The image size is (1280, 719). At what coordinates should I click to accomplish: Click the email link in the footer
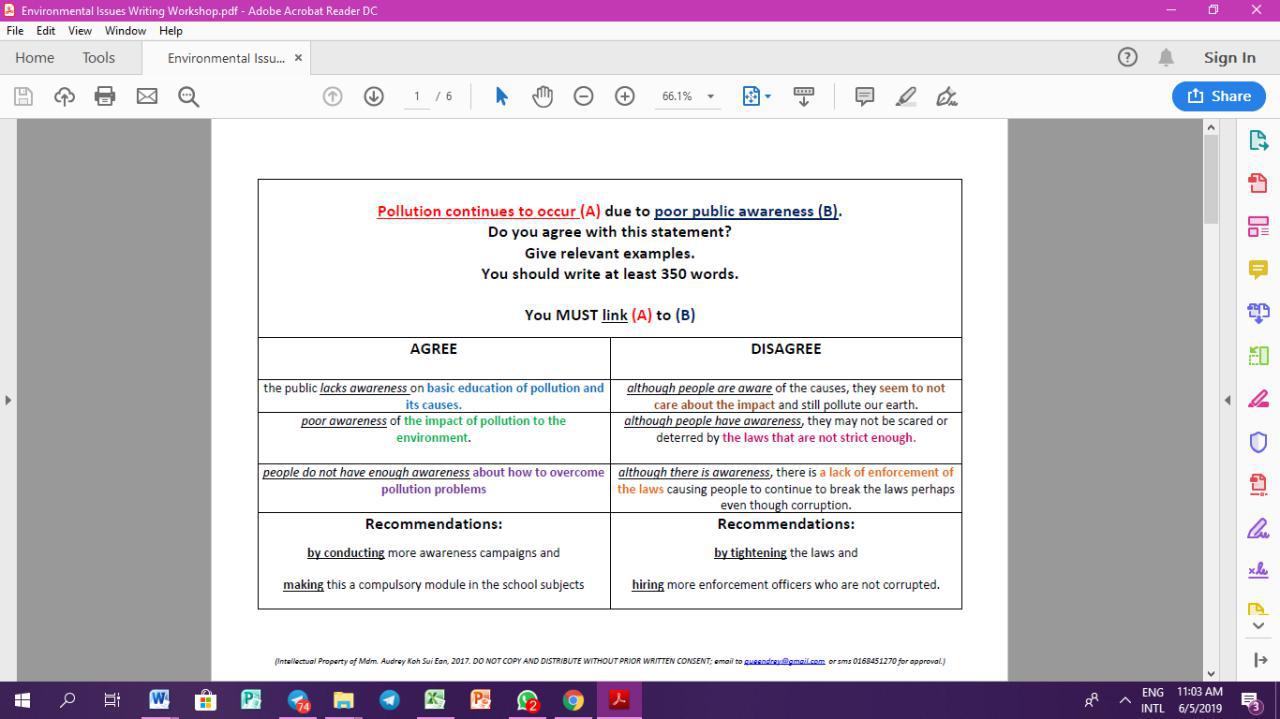point(784,661)
